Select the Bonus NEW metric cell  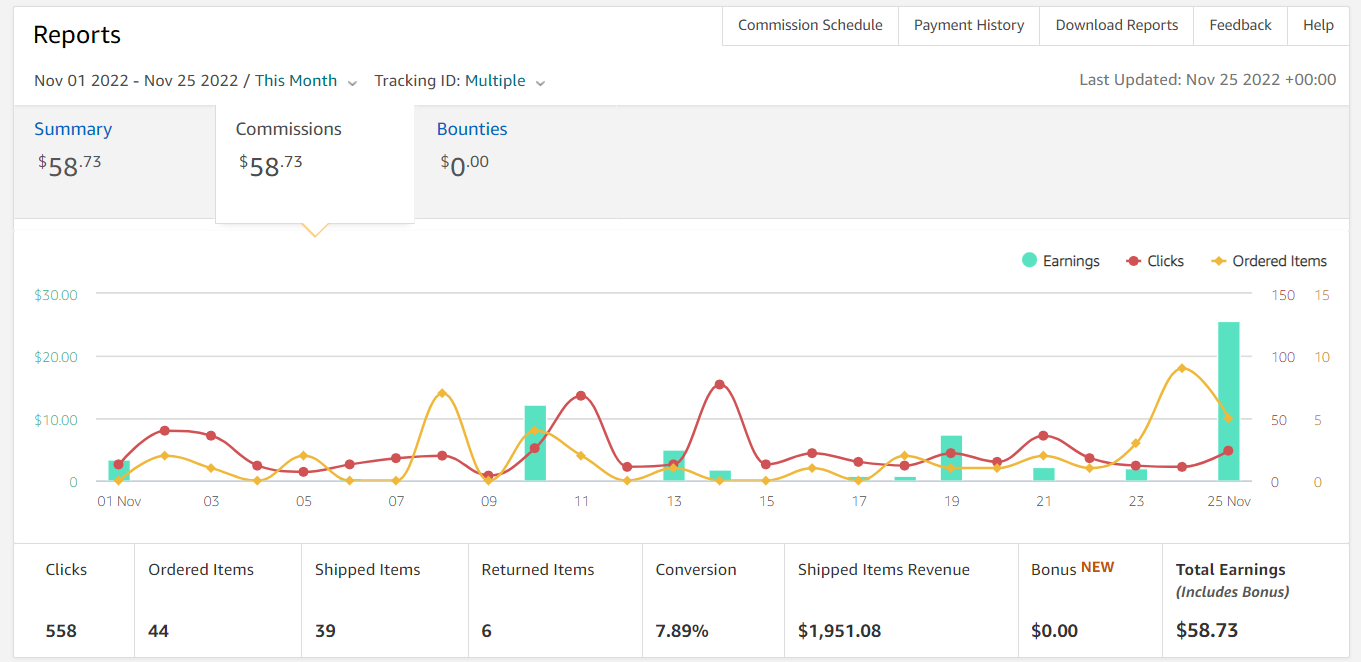point(1090,600)
